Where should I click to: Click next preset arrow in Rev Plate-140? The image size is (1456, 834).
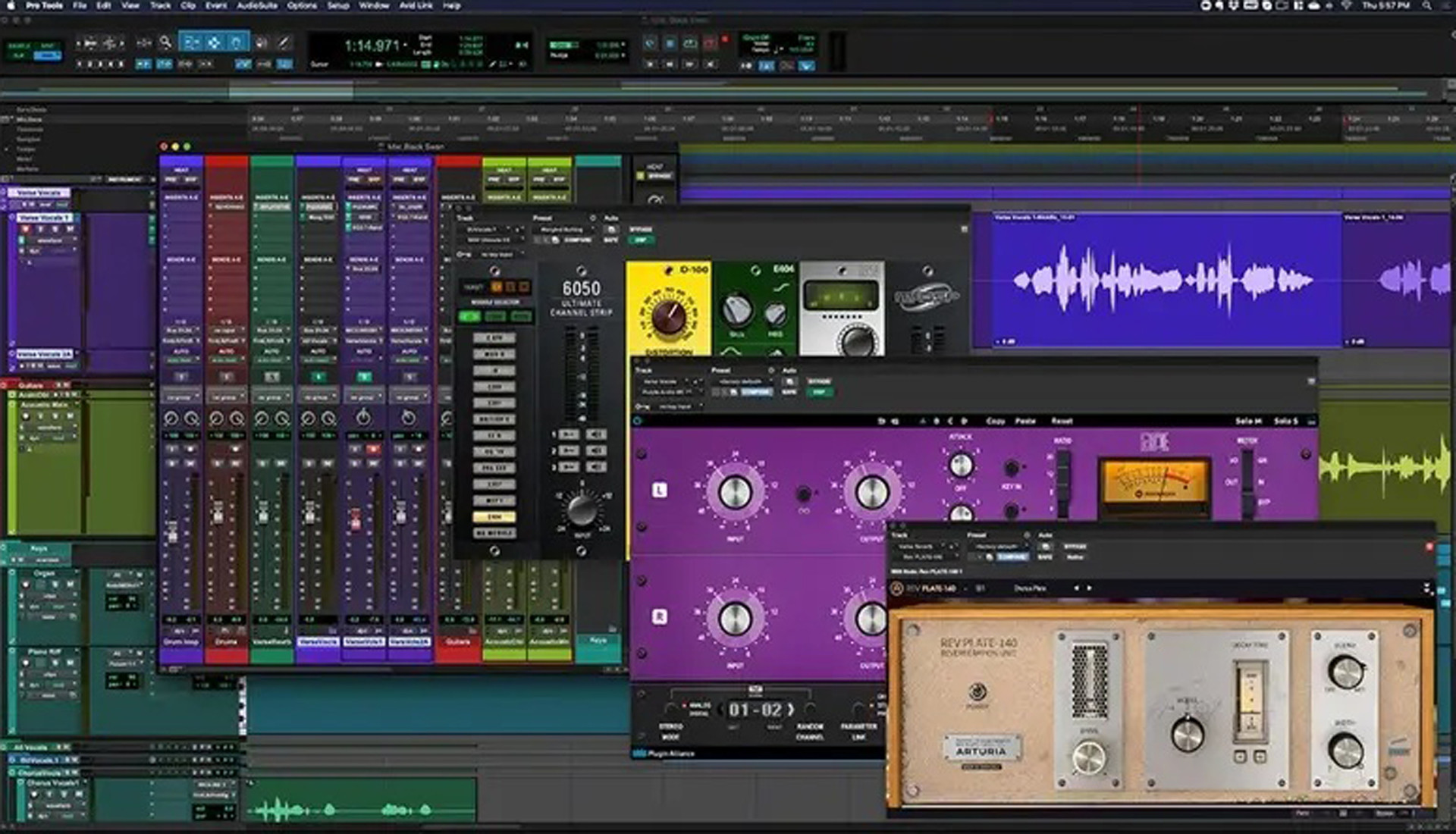(x=1090, y=588)
